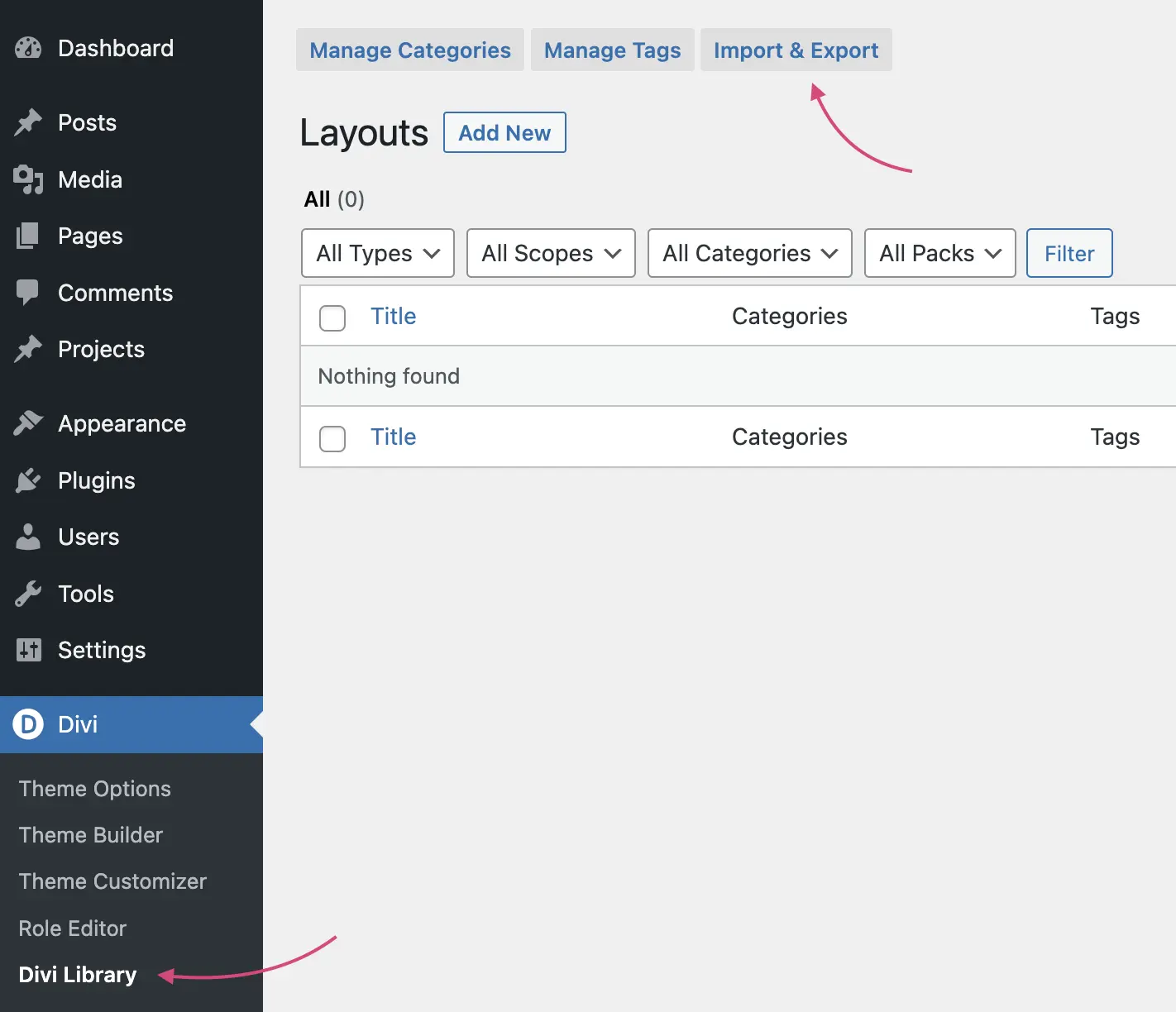Open the Appearance menu

(x=122, y=423)
